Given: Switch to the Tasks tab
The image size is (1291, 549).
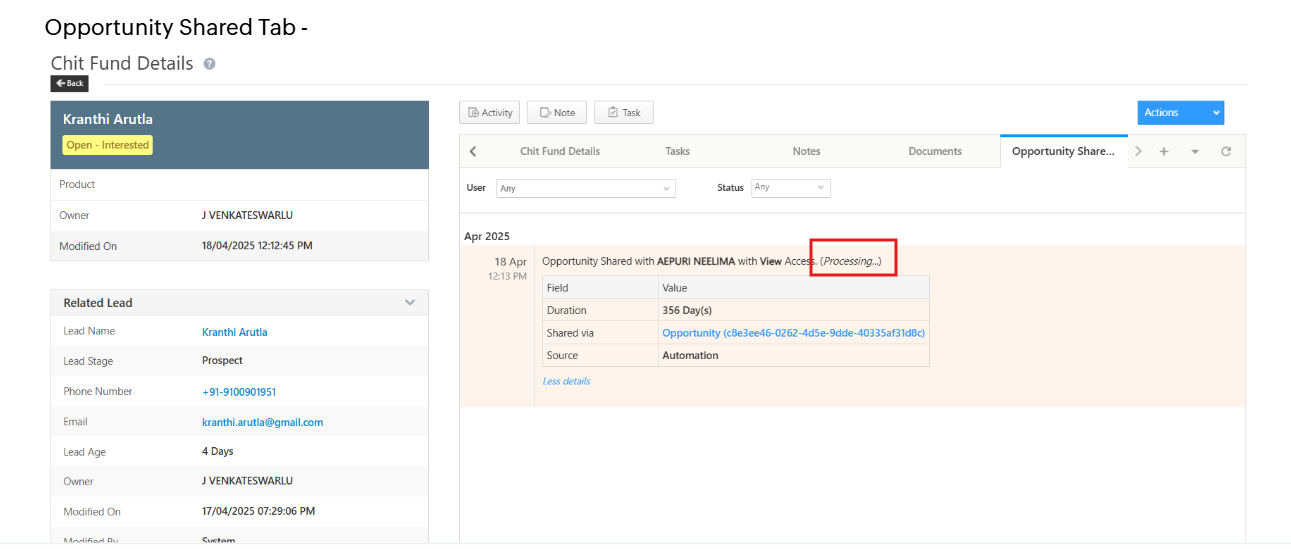Looking at the screenshot, I should (x=677, y=152).
